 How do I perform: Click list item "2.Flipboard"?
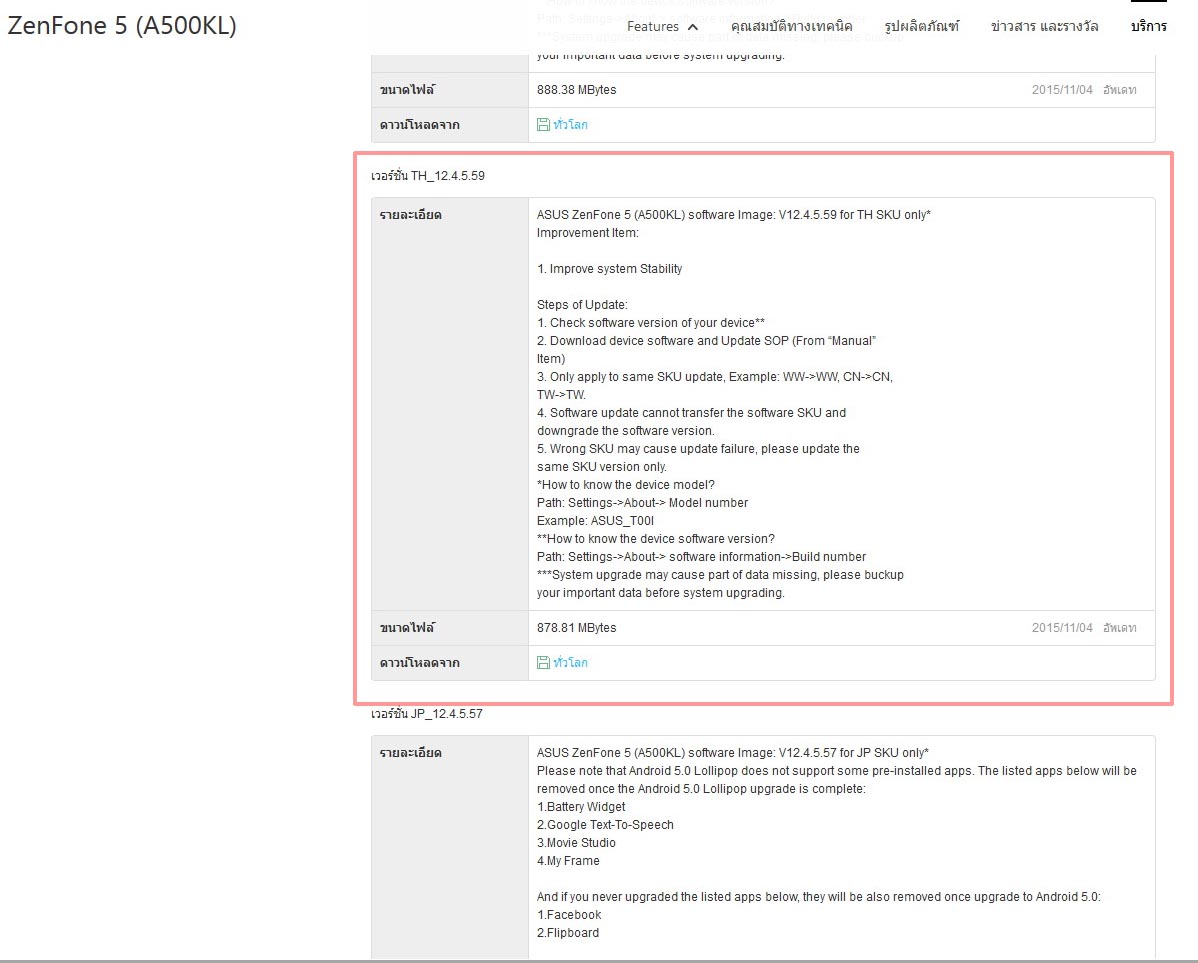(568, 932)
